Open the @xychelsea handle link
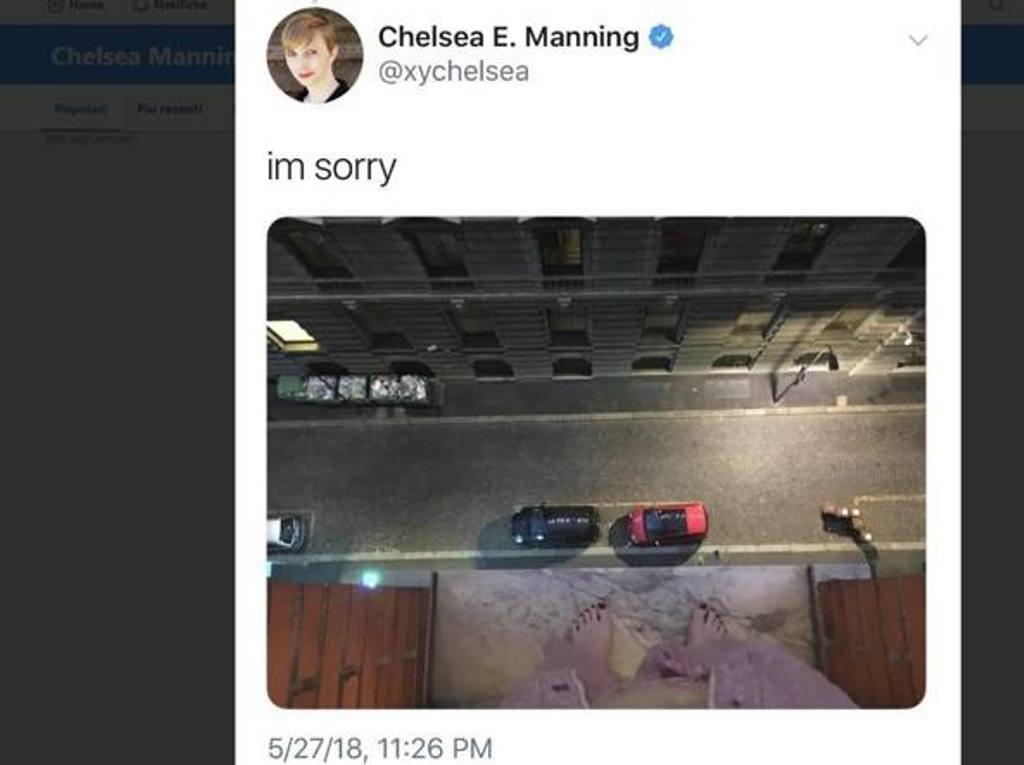The image size is (1024, 765). 453,71
